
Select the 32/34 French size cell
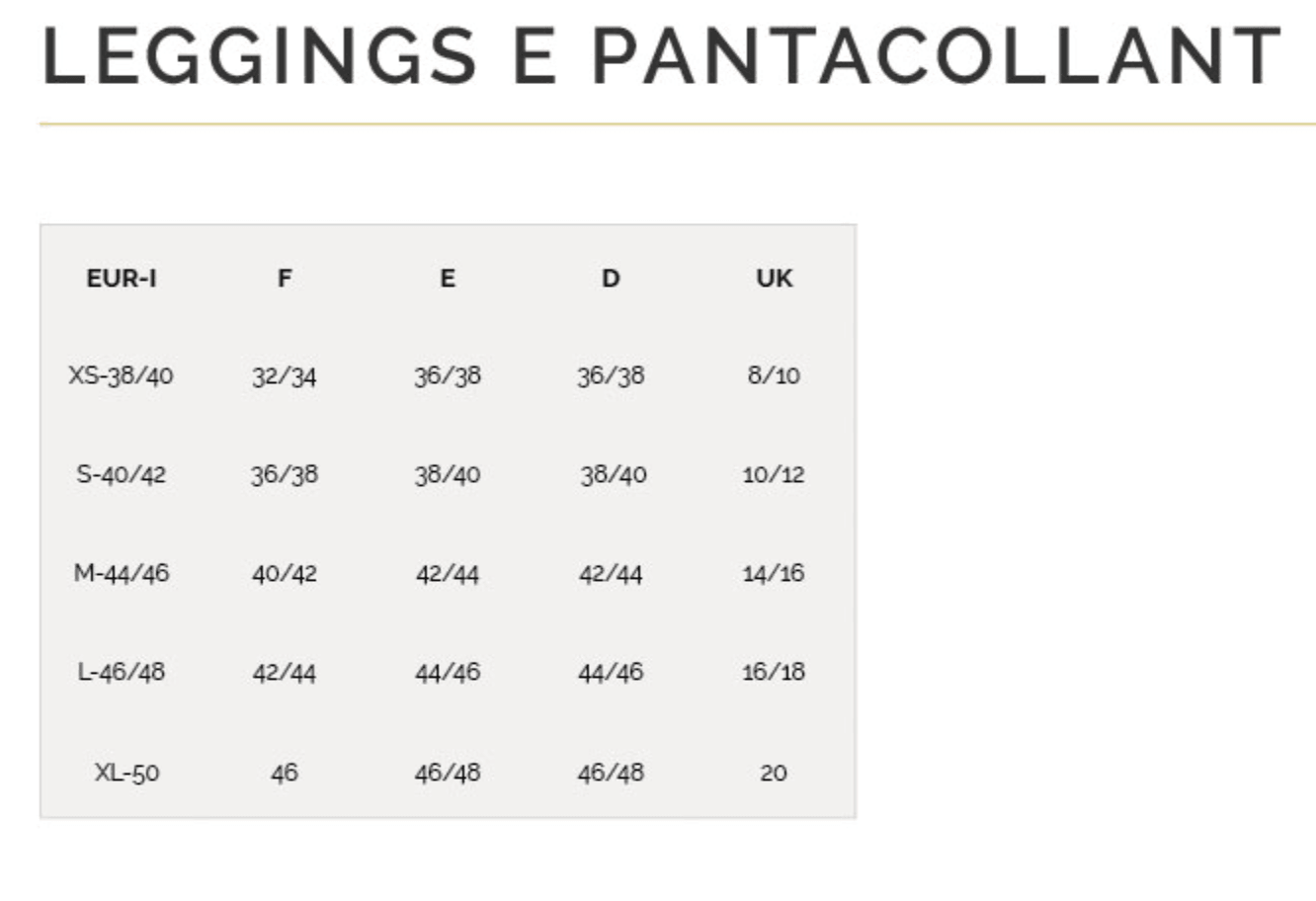click(x=285, y=375)
